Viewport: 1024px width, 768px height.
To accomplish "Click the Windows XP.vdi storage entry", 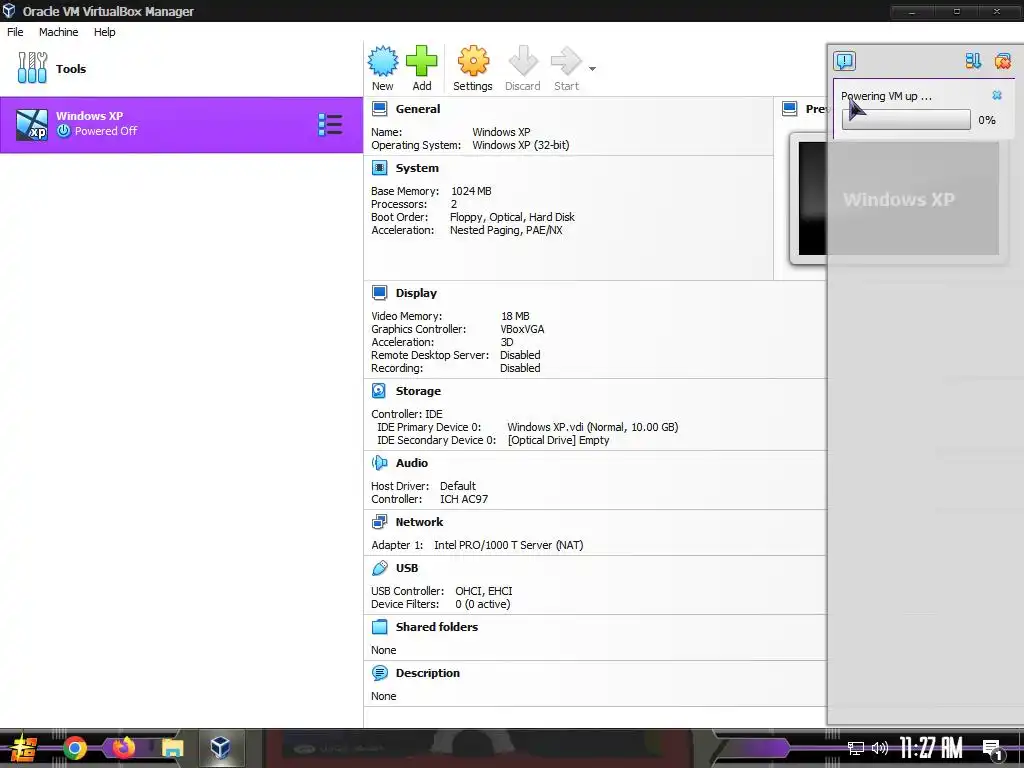I will [x=592, y=427].
